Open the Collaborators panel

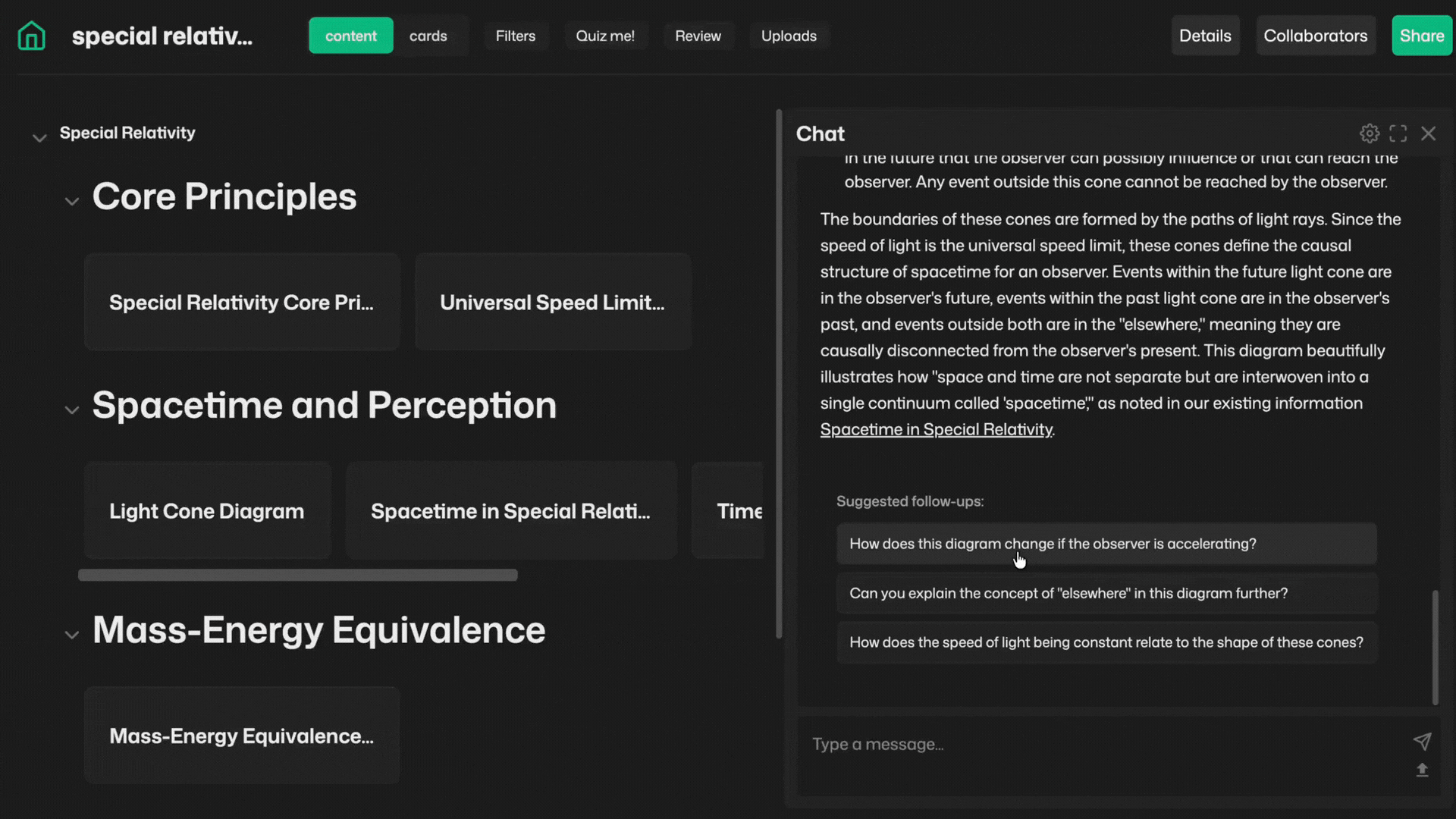1315,35
